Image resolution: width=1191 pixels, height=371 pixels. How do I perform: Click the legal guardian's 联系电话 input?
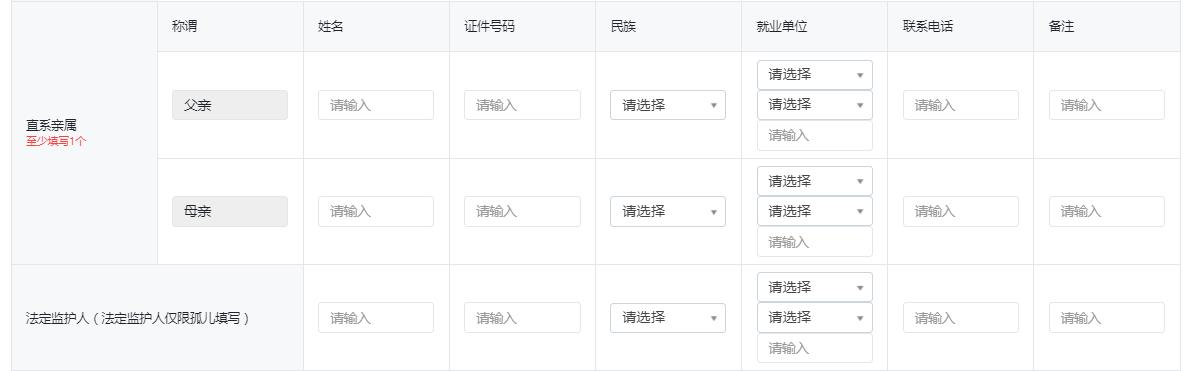960,318
